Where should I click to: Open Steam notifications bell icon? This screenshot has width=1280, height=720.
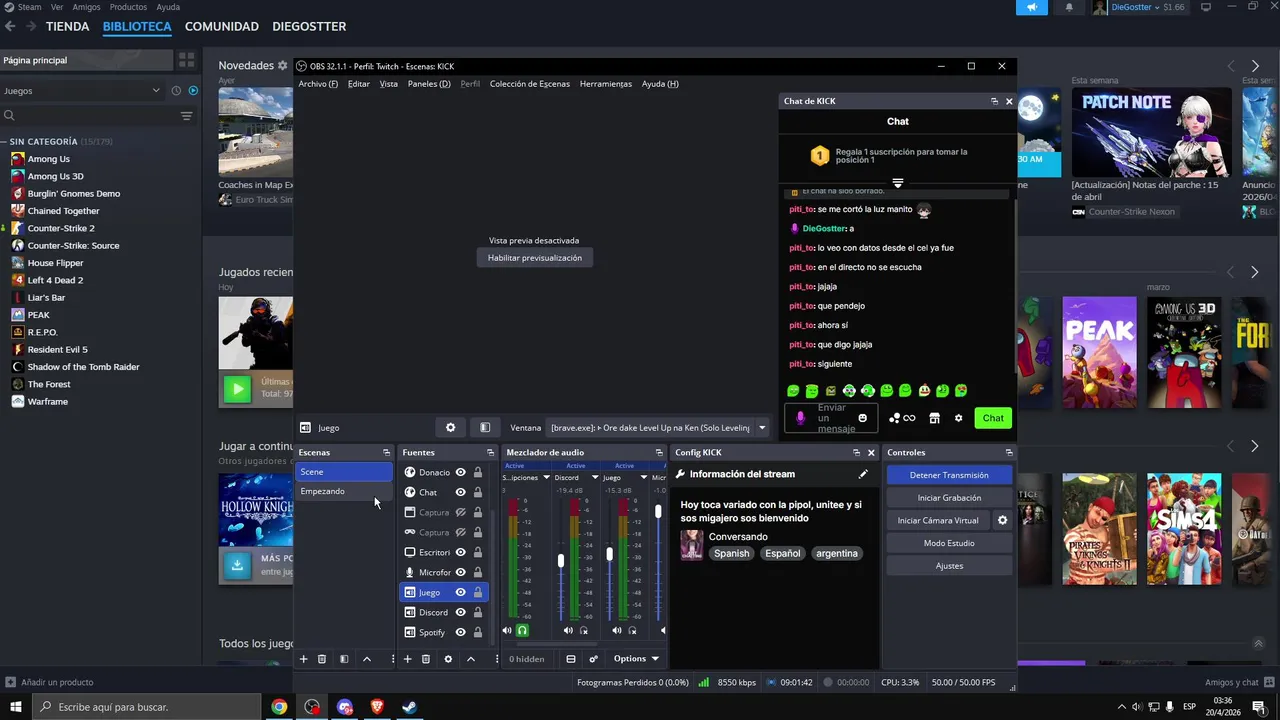click(x=1069, y=7)
